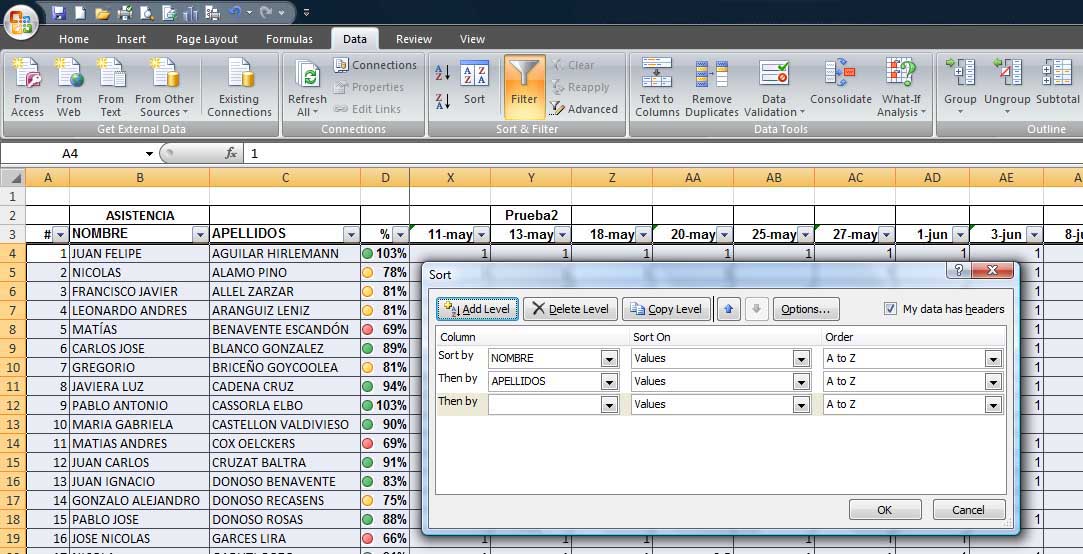This screenshot has width=1083, height=554.
Task: Click the Consolidate icon
Action: click(840, 86)
